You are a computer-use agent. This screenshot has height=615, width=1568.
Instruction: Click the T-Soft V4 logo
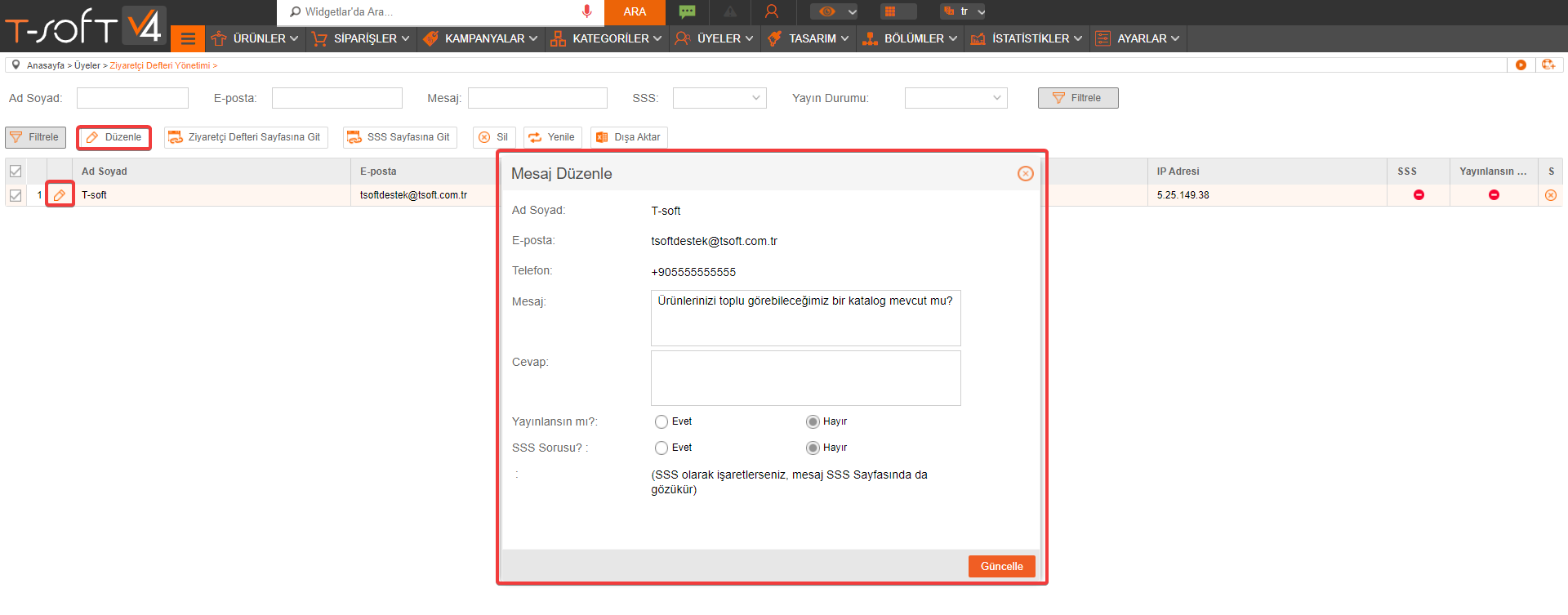point(85,25)
